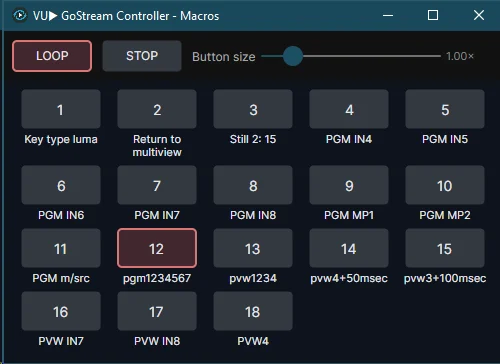
Task: Click the pgm1234567 label
Action: pos(157,278)
